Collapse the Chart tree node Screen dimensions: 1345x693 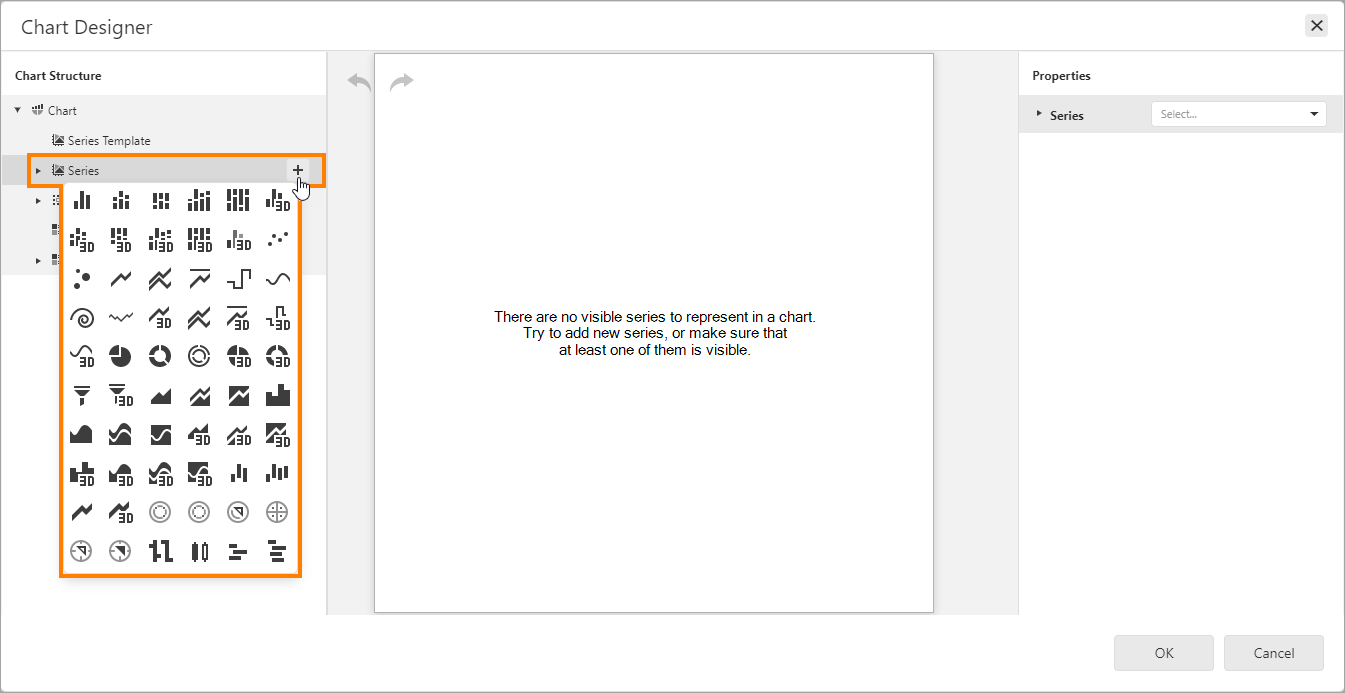[18, 110]
